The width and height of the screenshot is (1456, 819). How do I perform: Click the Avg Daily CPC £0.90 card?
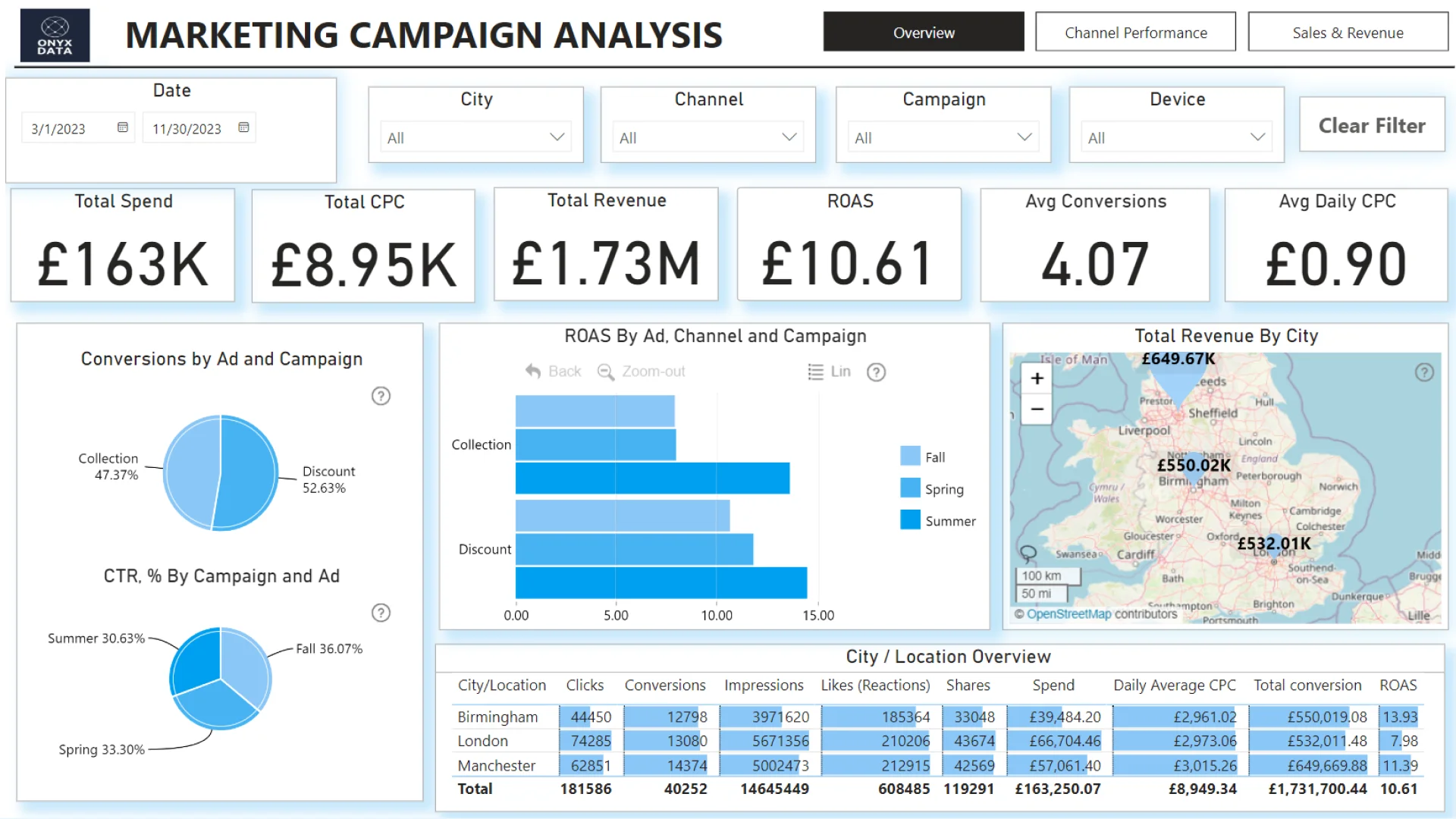click(x=1336, y=245)
